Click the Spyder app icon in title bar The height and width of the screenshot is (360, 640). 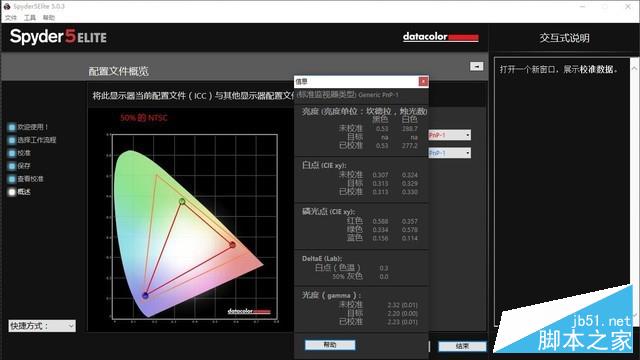[x=7, y=6]
